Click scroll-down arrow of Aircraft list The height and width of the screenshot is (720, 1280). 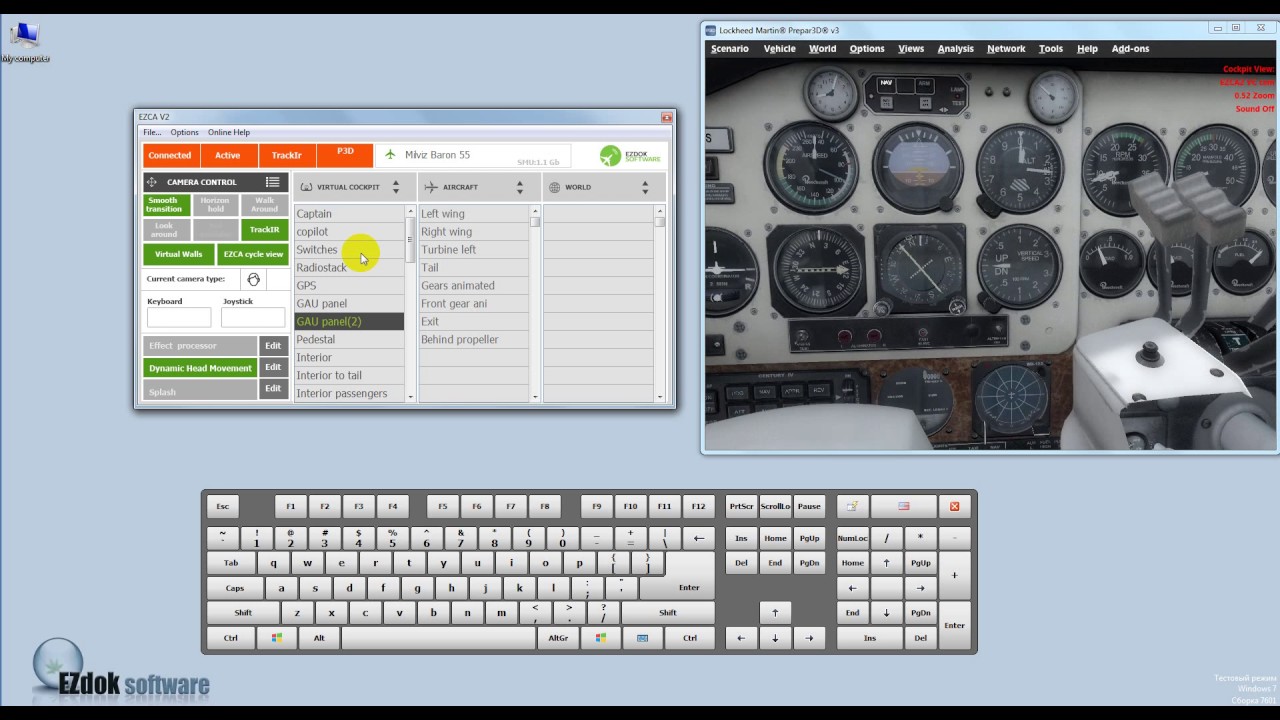(535, 397)
